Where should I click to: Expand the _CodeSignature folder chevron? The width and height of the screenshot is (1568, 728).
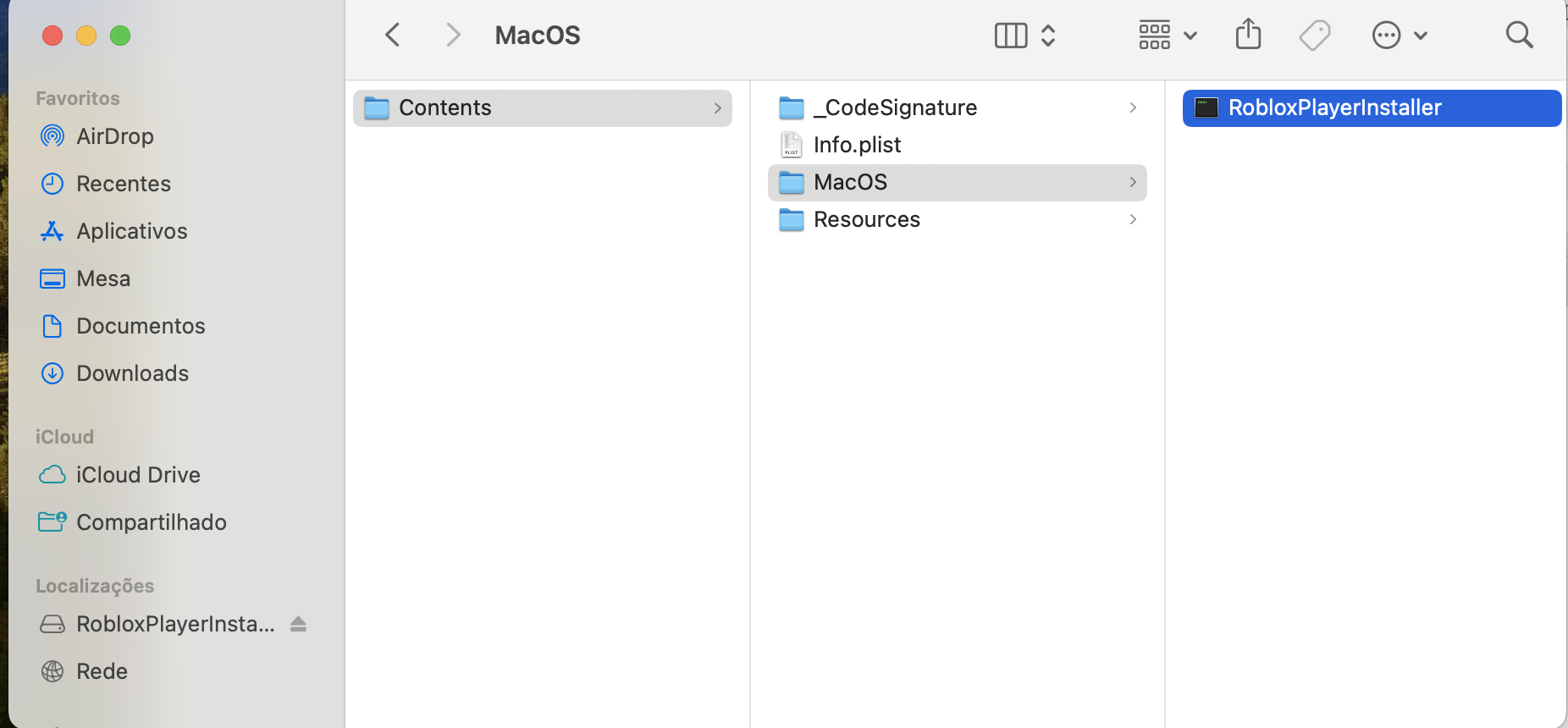1133,108
